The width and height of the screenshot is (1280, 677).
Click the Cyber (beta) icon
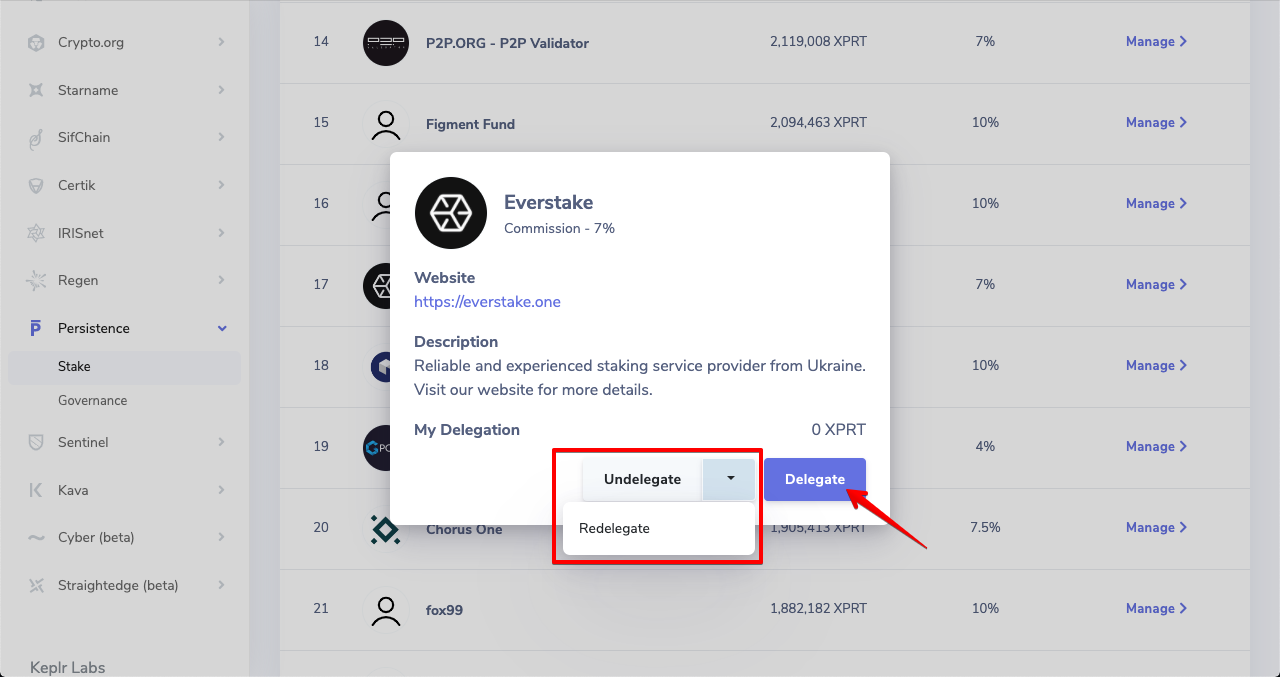(36, 537)
